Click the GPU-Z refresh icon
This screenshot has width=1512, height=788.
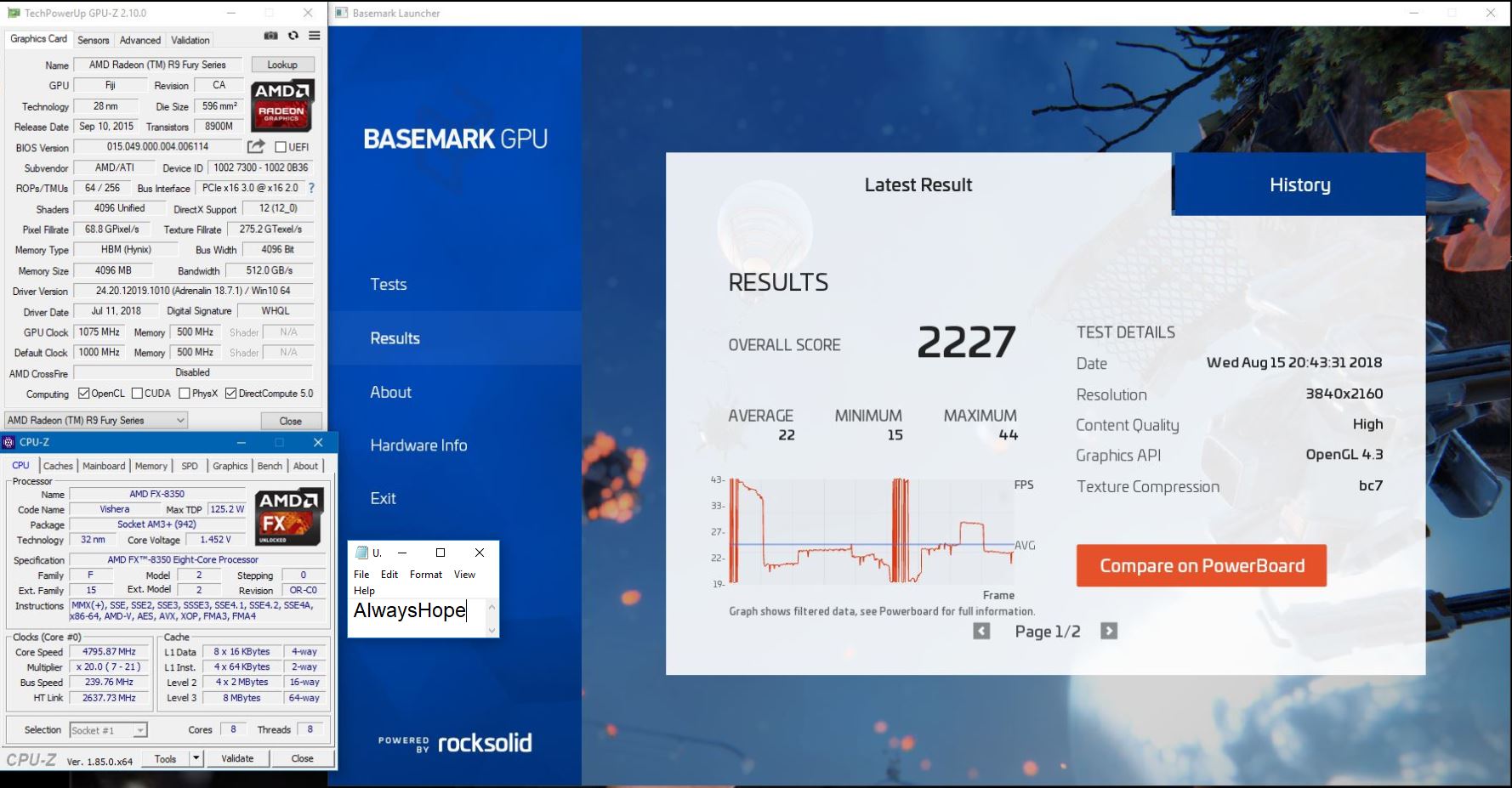(293, 36)
